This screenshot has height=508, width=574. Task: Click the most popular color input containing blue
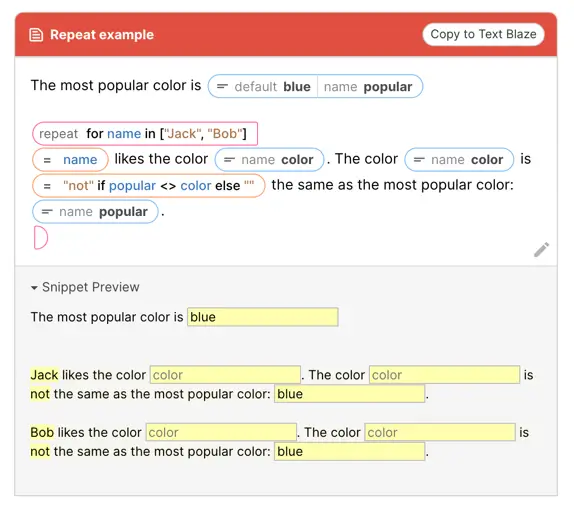tap(262, 317)
